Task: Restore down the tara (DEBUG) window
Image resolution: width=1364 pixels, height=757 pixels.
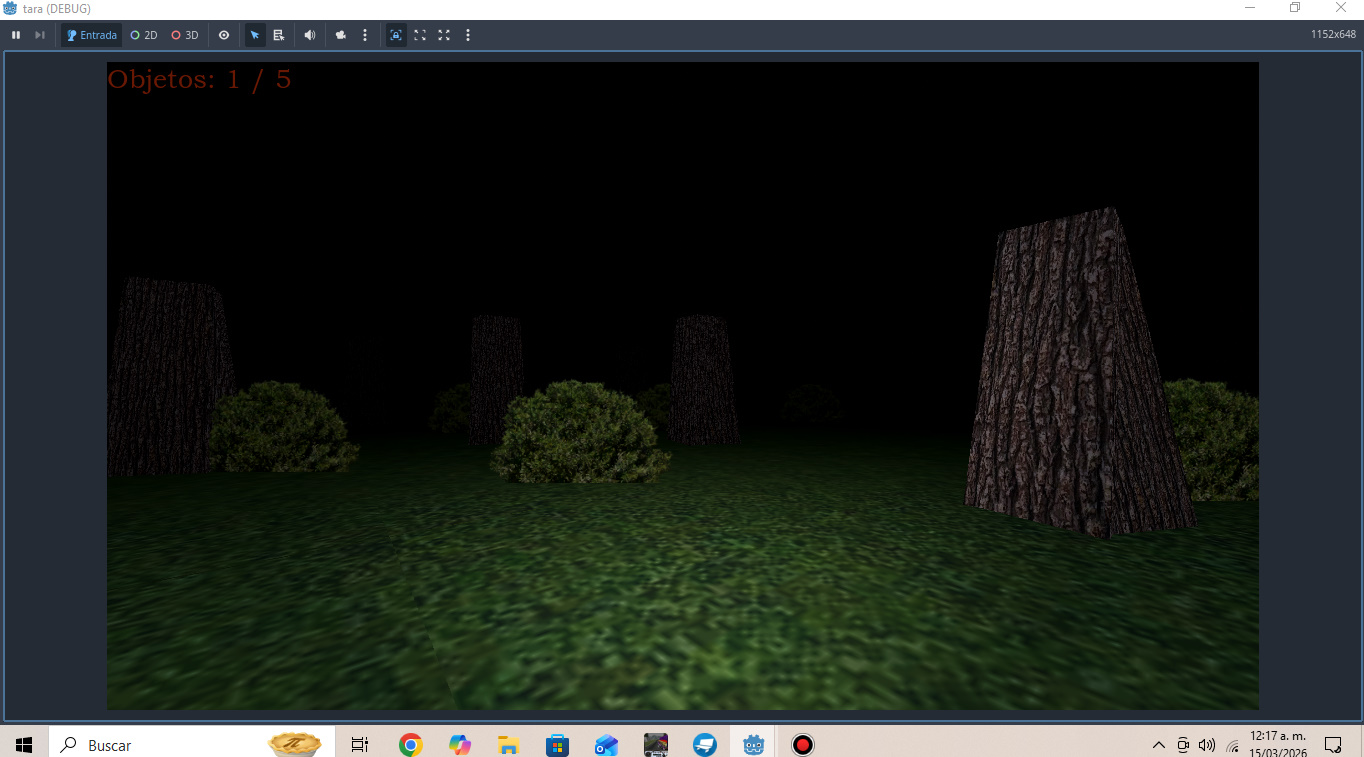Action: tap(1295, 8)
